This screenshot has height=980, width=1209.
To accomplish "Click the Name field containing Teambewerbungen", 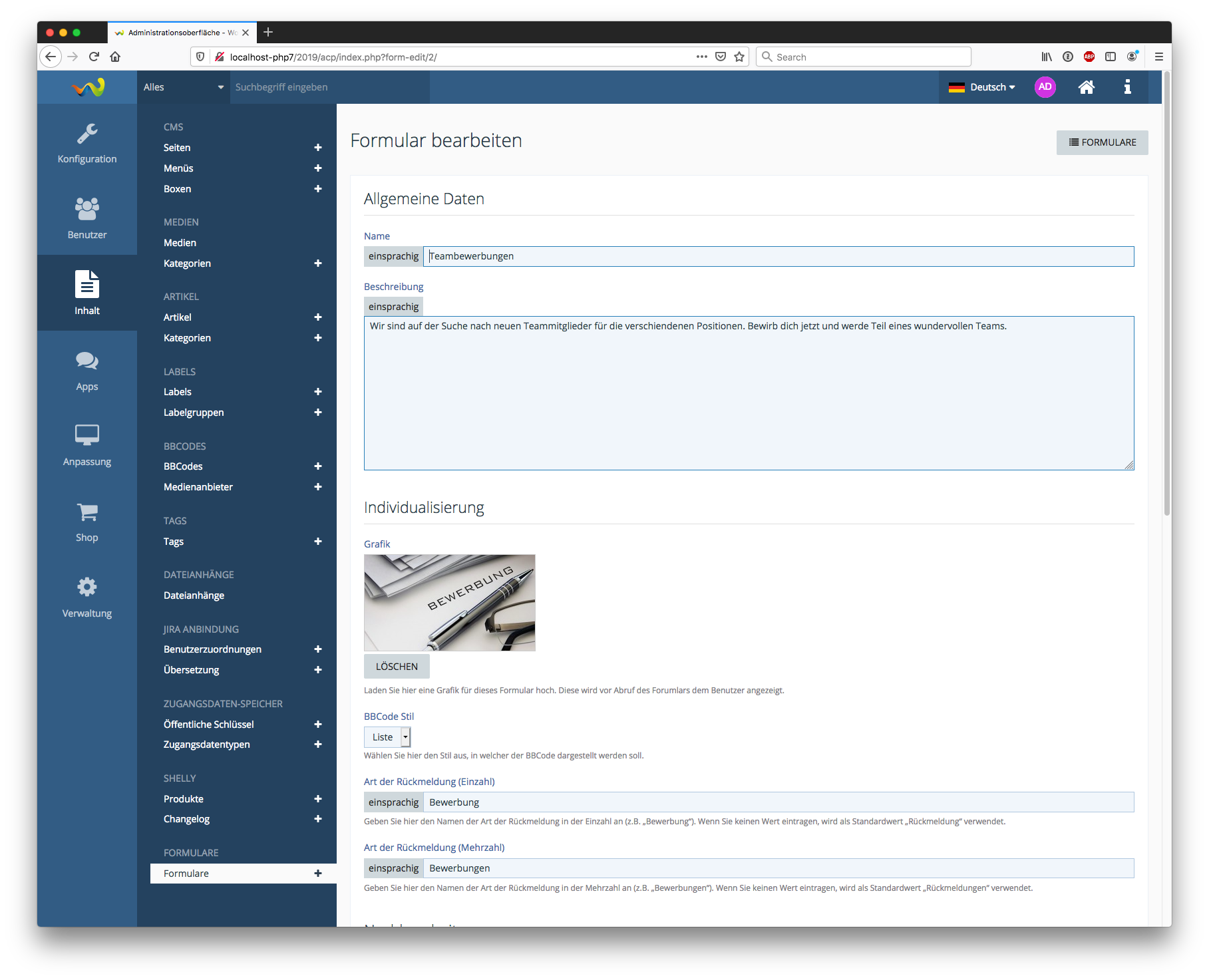I will [778, 256].
